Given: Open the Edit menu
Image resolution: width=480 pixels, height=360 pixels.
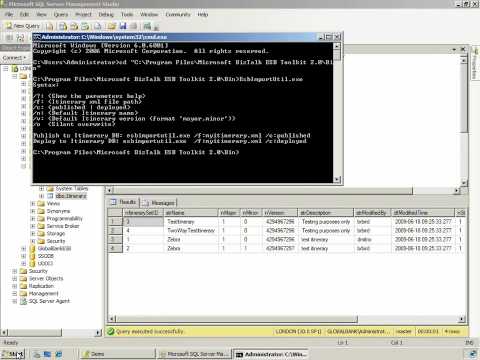Looking at the screenshot, I should [x=24, y=14].
